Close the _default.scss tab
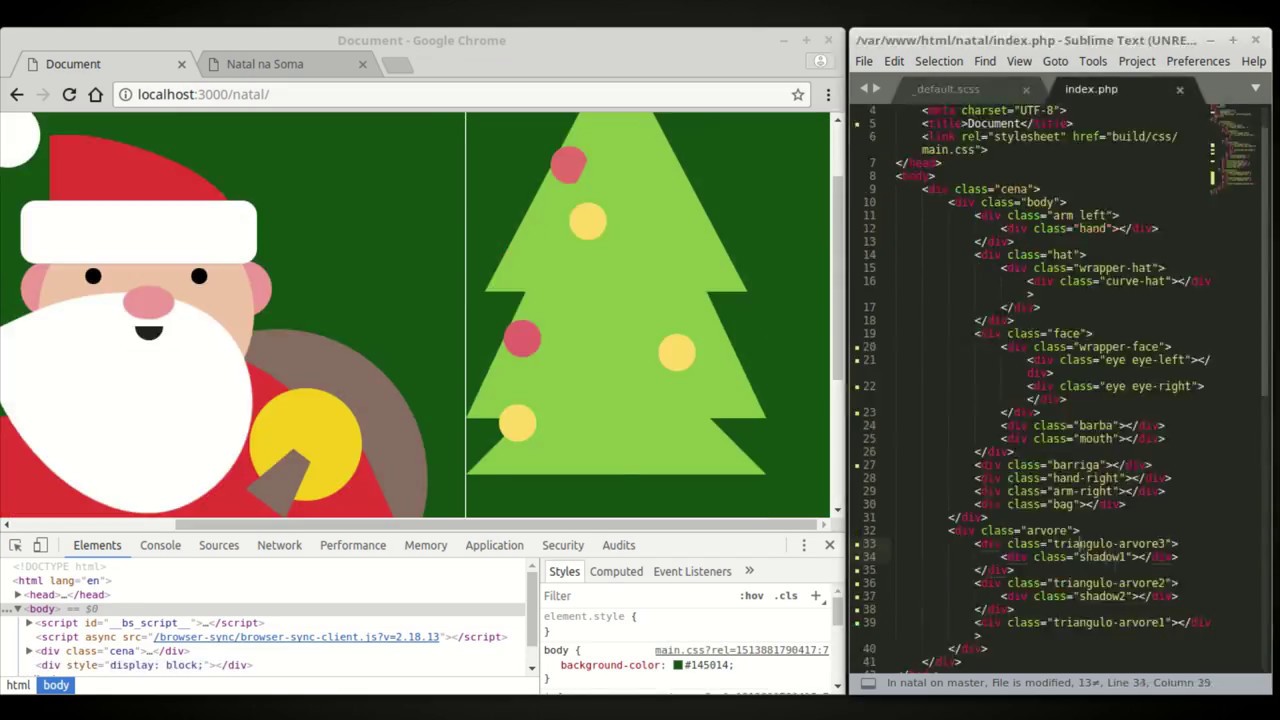 coord(1025,90)
